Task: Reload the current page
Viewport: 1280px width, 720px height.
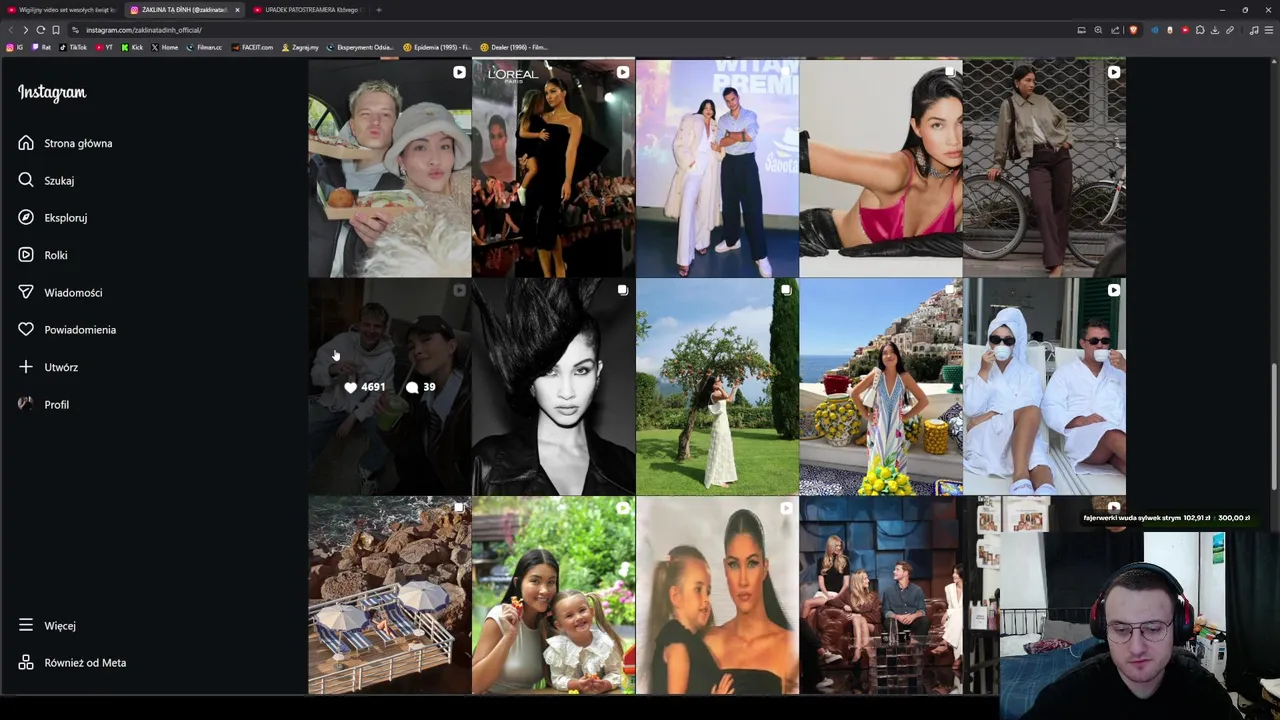Action: click(x=40, y=30)
